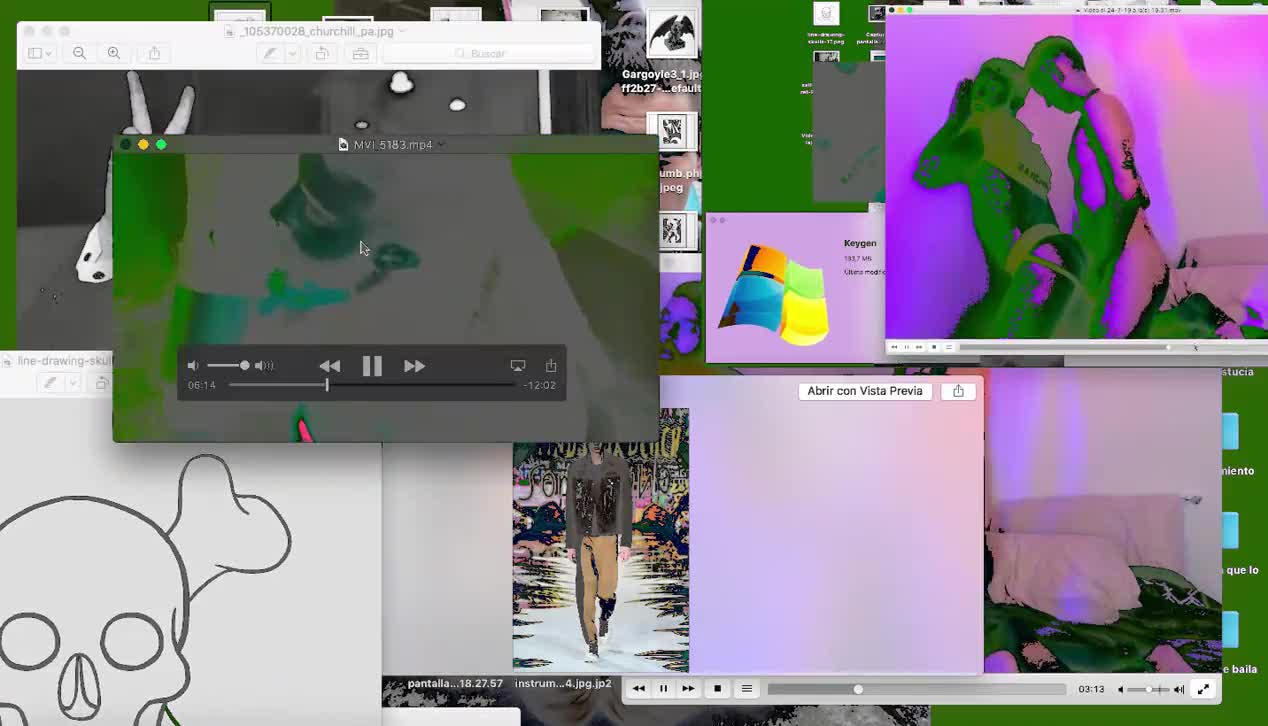Zoom out in the churchill Preview window
The width and height of the screenshot is (1268, 726).
coord(79,53)
